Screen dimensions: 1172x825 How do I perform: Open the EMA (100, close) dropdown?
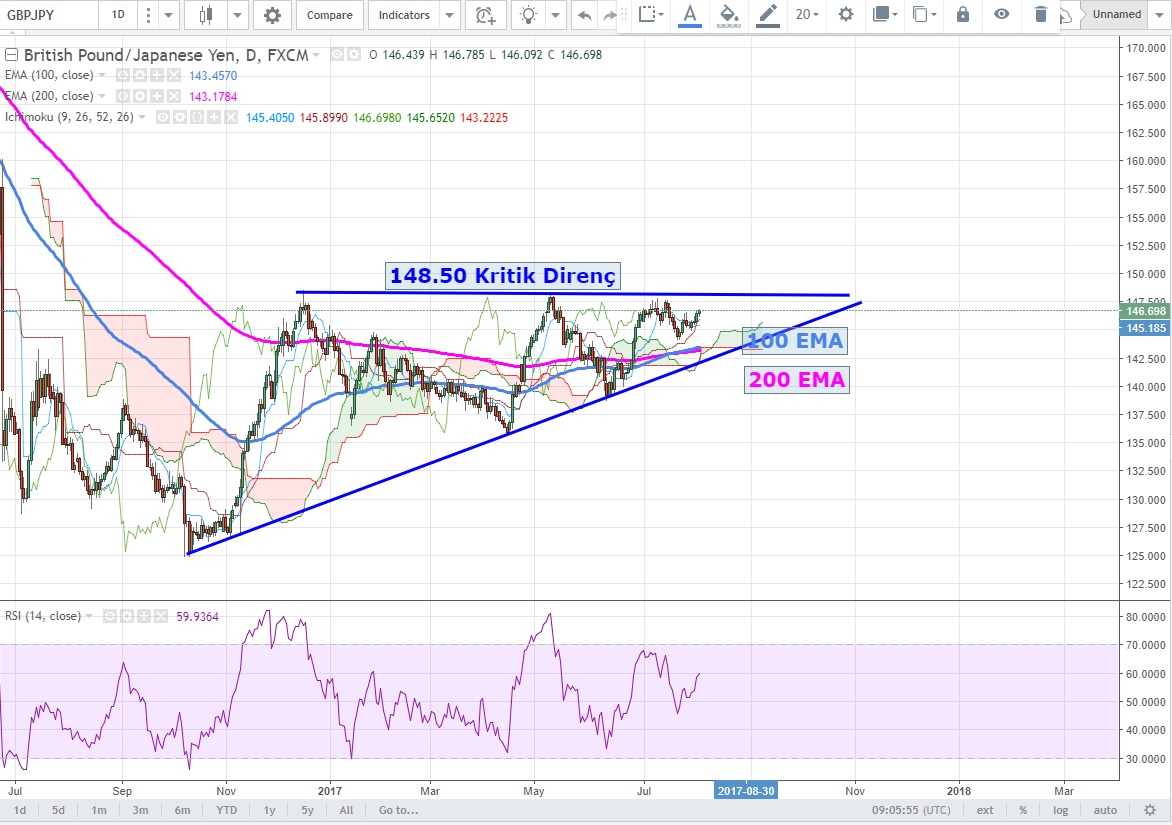point(101,76)
